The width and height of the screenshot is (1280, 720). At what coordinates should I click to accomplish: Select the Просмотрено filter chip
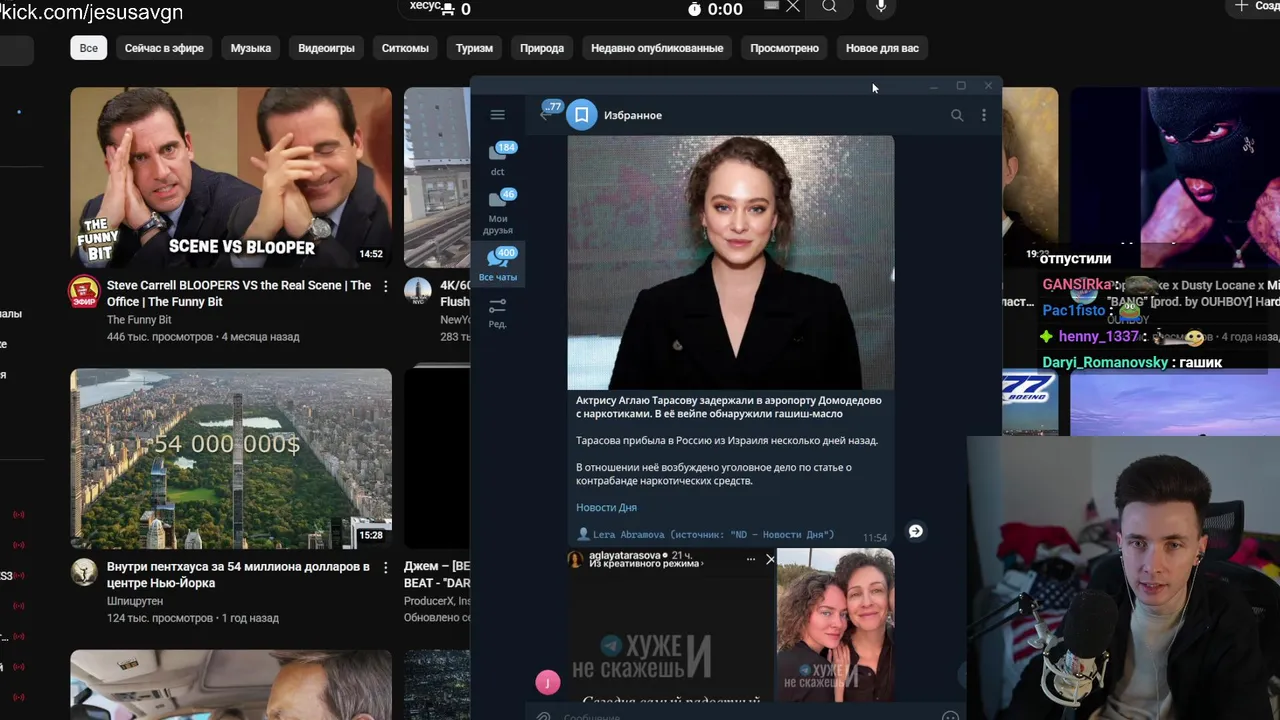pyautogui.click(x=784, y=48)
